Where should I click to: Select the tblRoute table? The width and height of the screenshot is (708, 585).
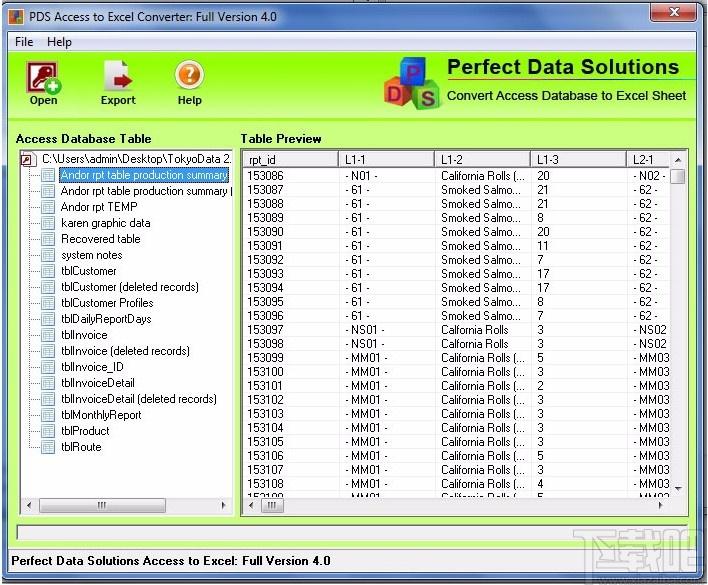tap(81, 447)
